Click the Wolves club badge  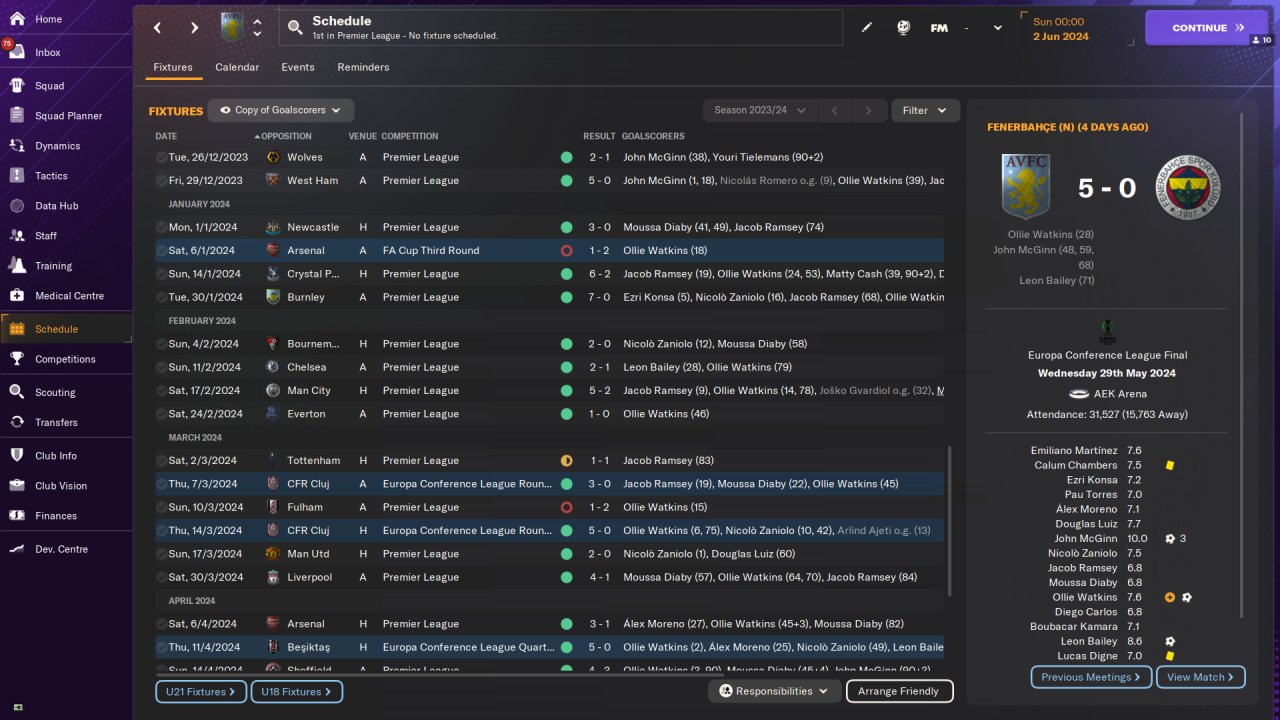[273, 157]
